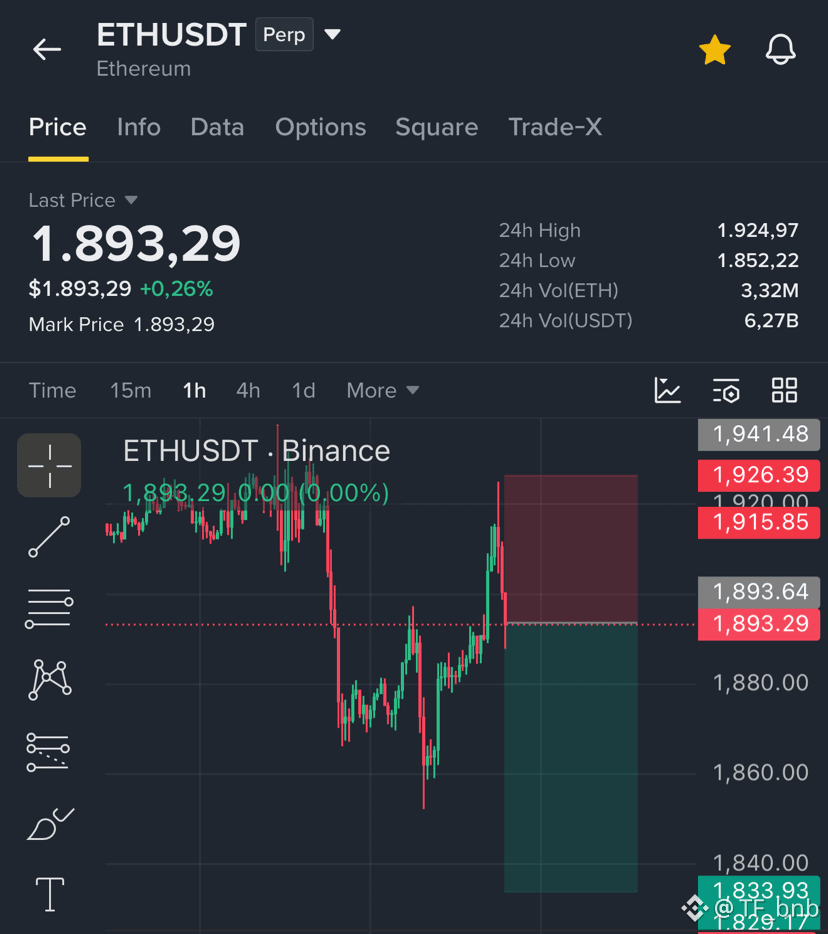Open chart settings icon
Screen dimensions: 828x934
pos(726,391)
